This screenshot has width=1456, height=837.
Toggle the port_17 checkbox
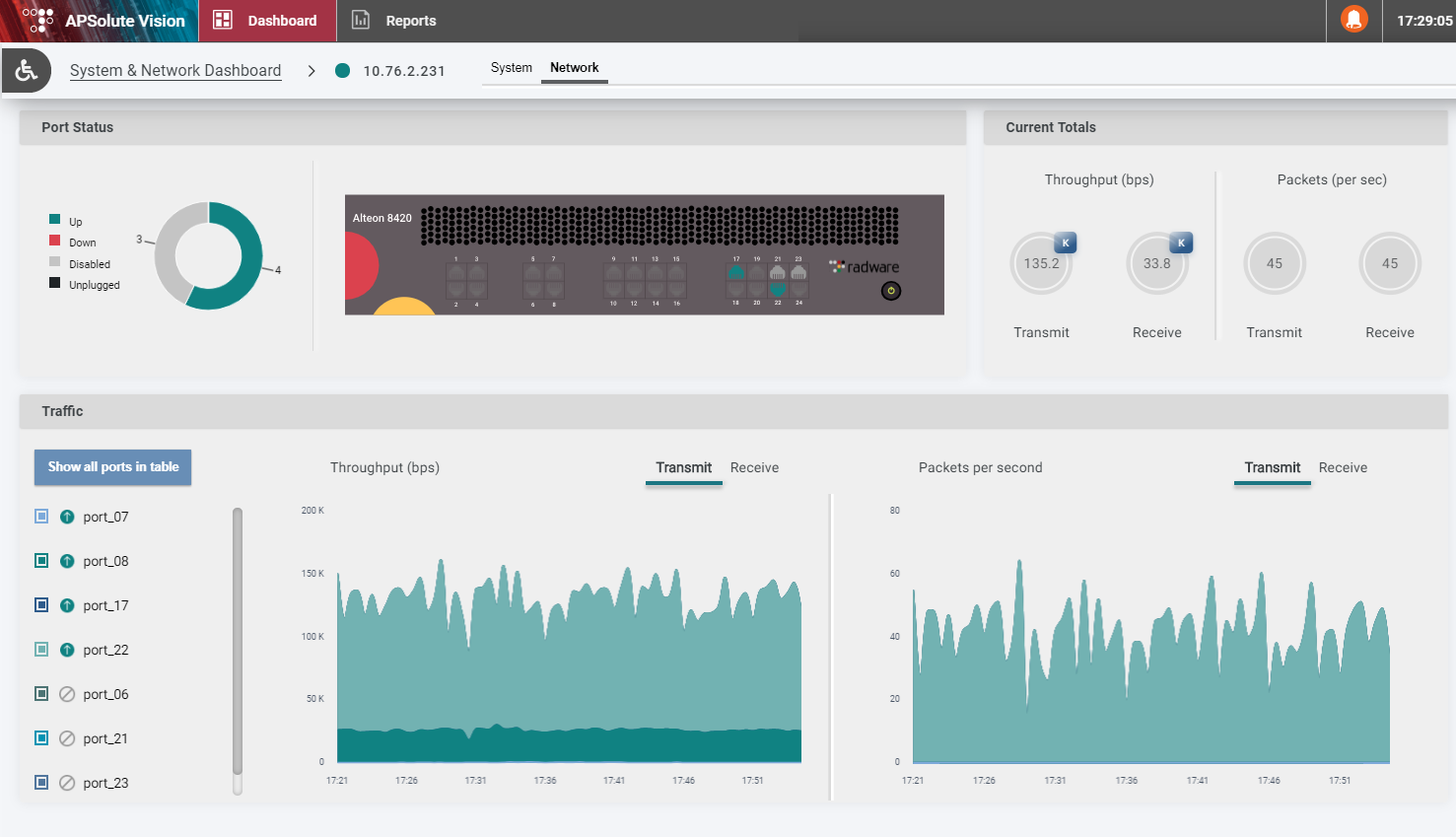coord(41,605)
